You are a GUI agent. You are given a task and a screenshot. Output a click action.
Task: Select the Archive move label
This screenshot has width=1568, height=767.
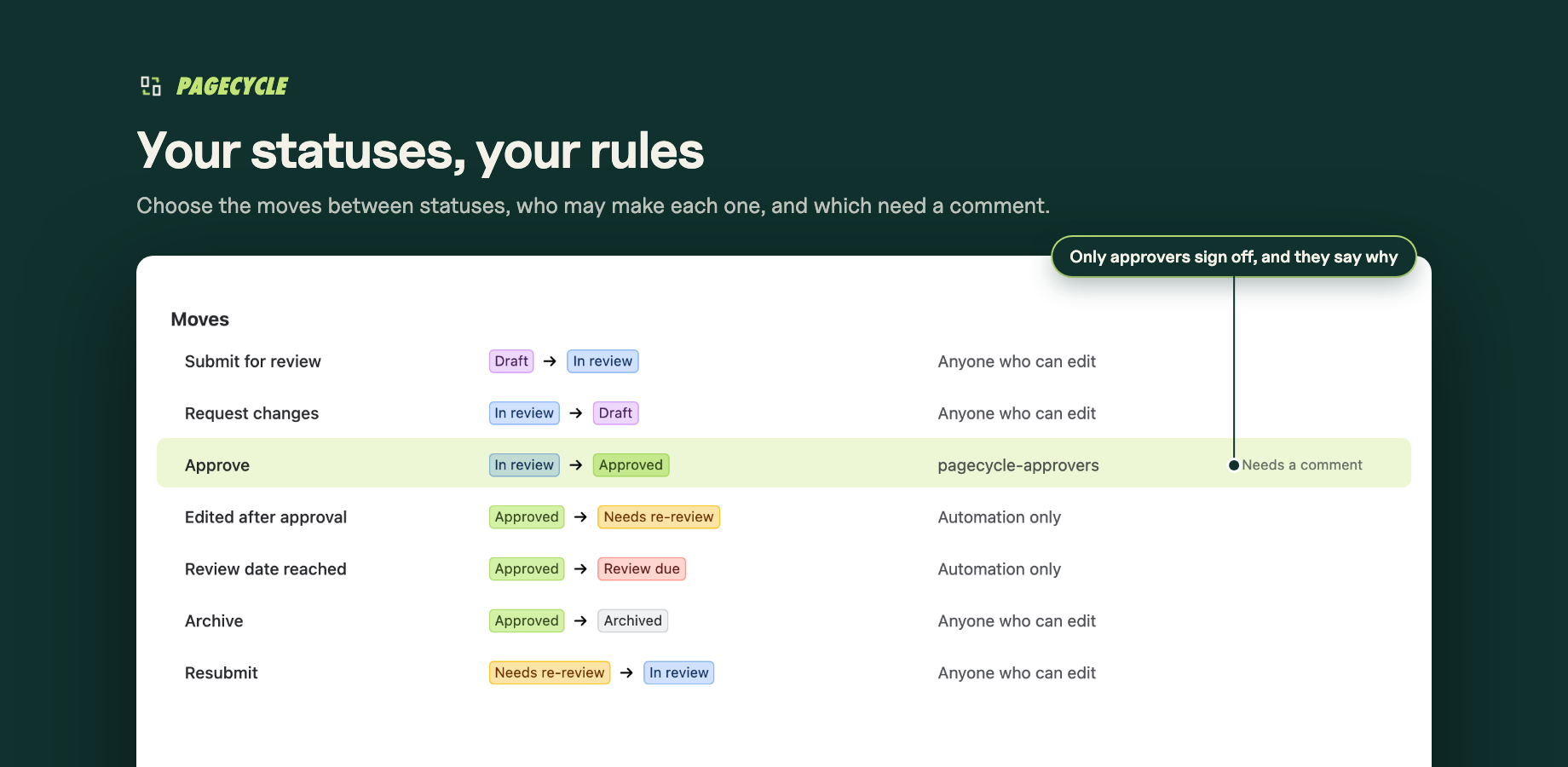pyautogui.click(x=214, y=621)
